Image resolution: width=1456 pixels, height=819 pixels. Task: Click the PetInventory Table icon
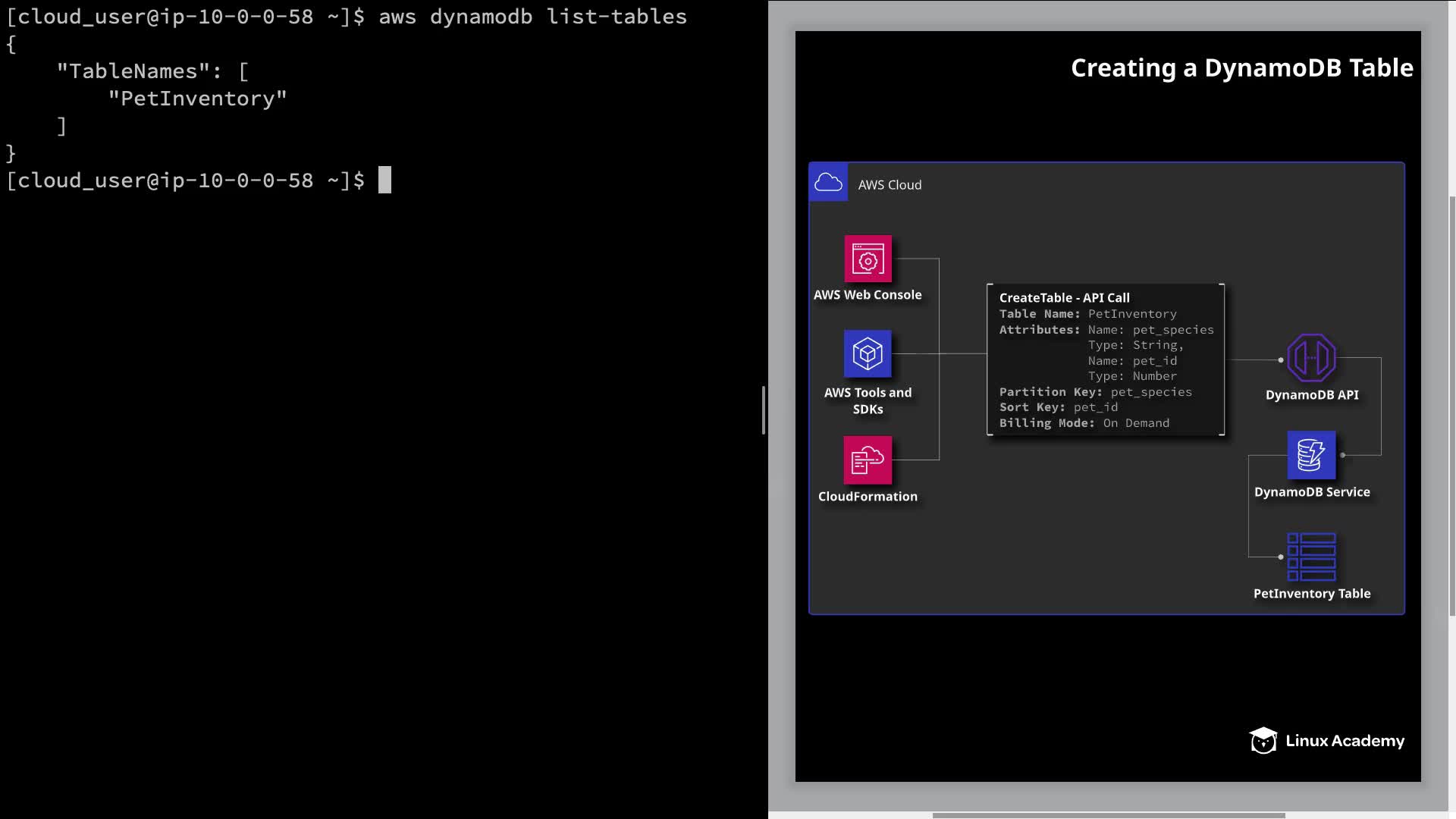[1311, 557]
